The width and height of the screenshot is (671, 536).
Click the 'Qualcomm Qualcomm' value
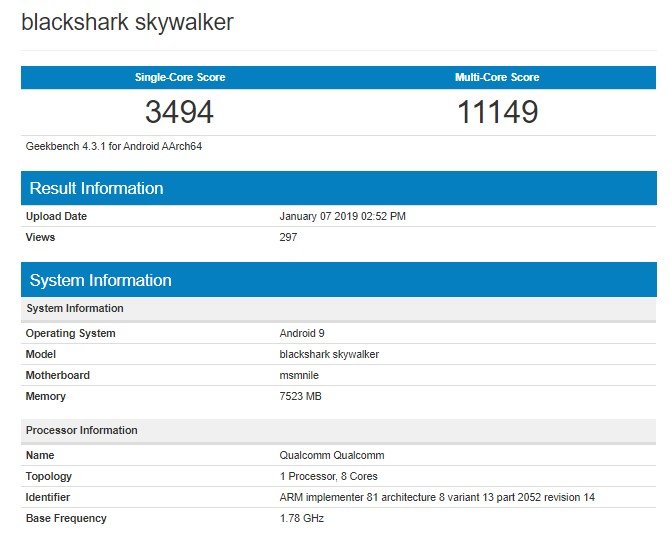332,455
